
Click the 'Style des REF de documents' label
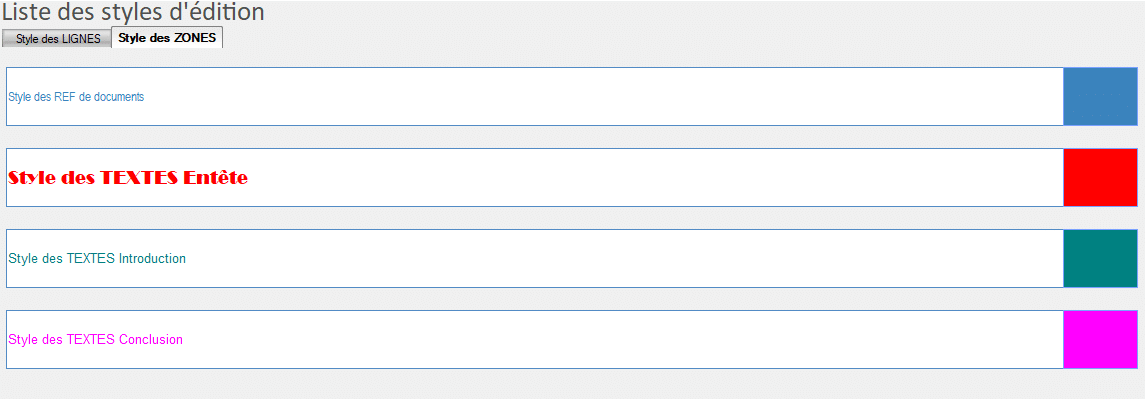coord(76,96)
